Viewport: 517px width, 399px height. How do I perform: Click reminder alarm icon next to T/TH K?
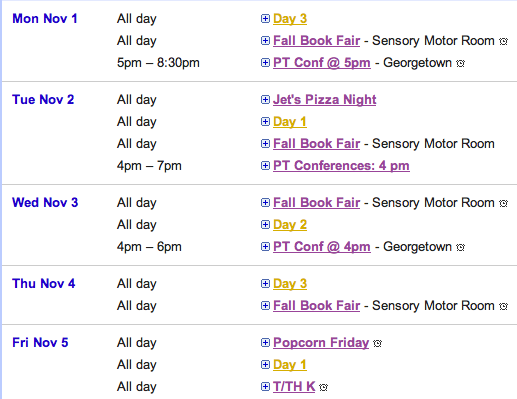pyautogui.click(x=323, y=387)
